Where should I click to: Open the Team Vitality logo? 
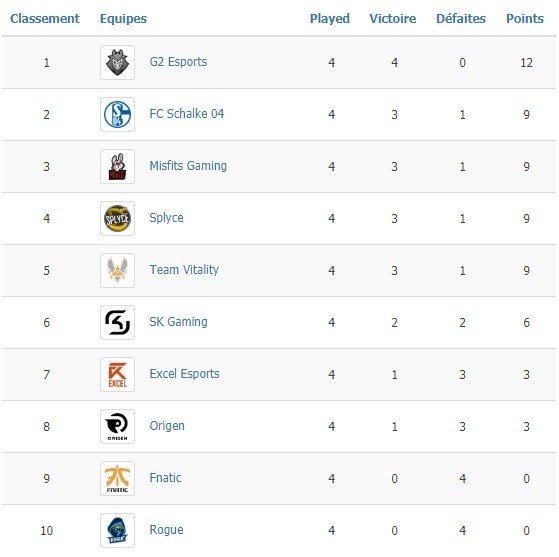[x=117, y=271]
